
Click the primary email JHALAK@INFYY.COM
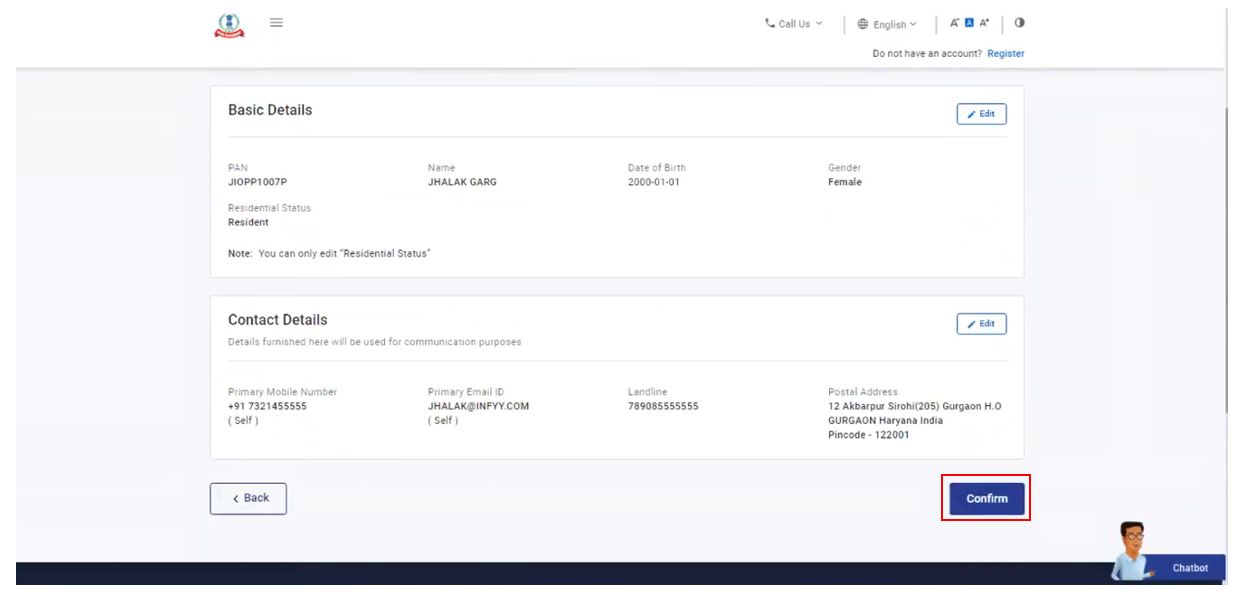pos(478,407)
